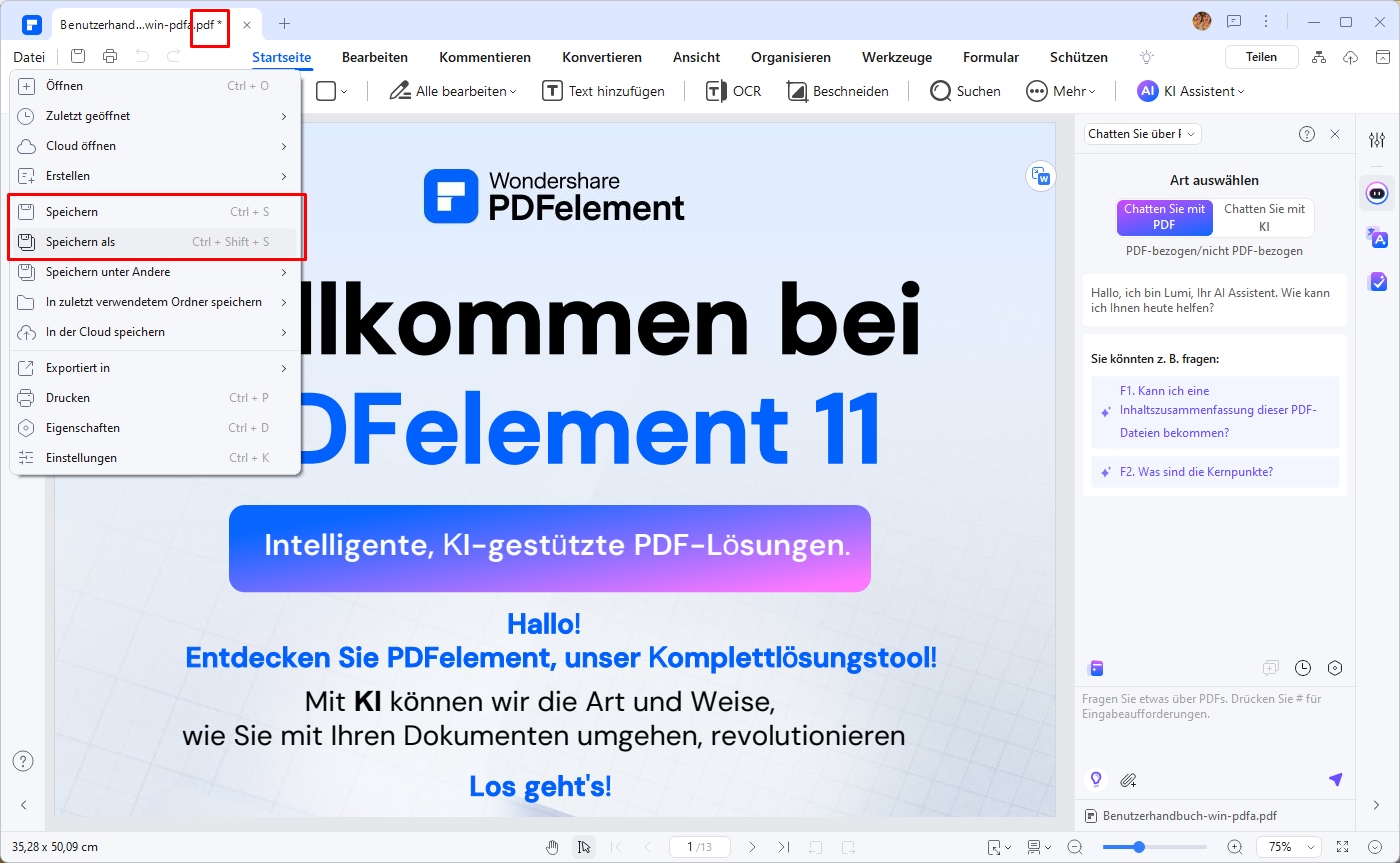This screenshot has height=863, width=1400.
Task: Click the lightbulb icon next to Schützen
Action: click(1147, 57)
